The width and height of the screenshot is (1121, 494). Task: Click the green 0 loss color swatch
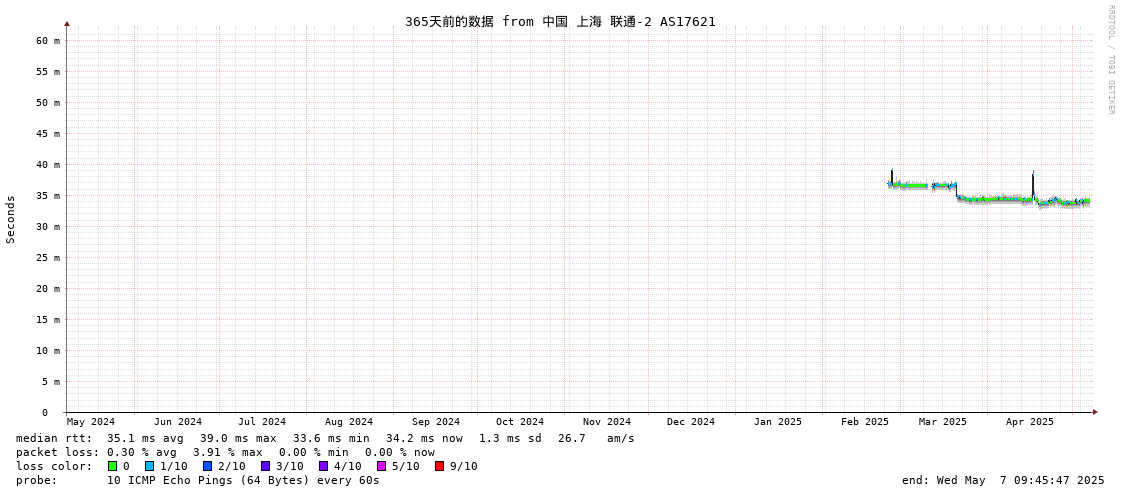tap(112, 466)
